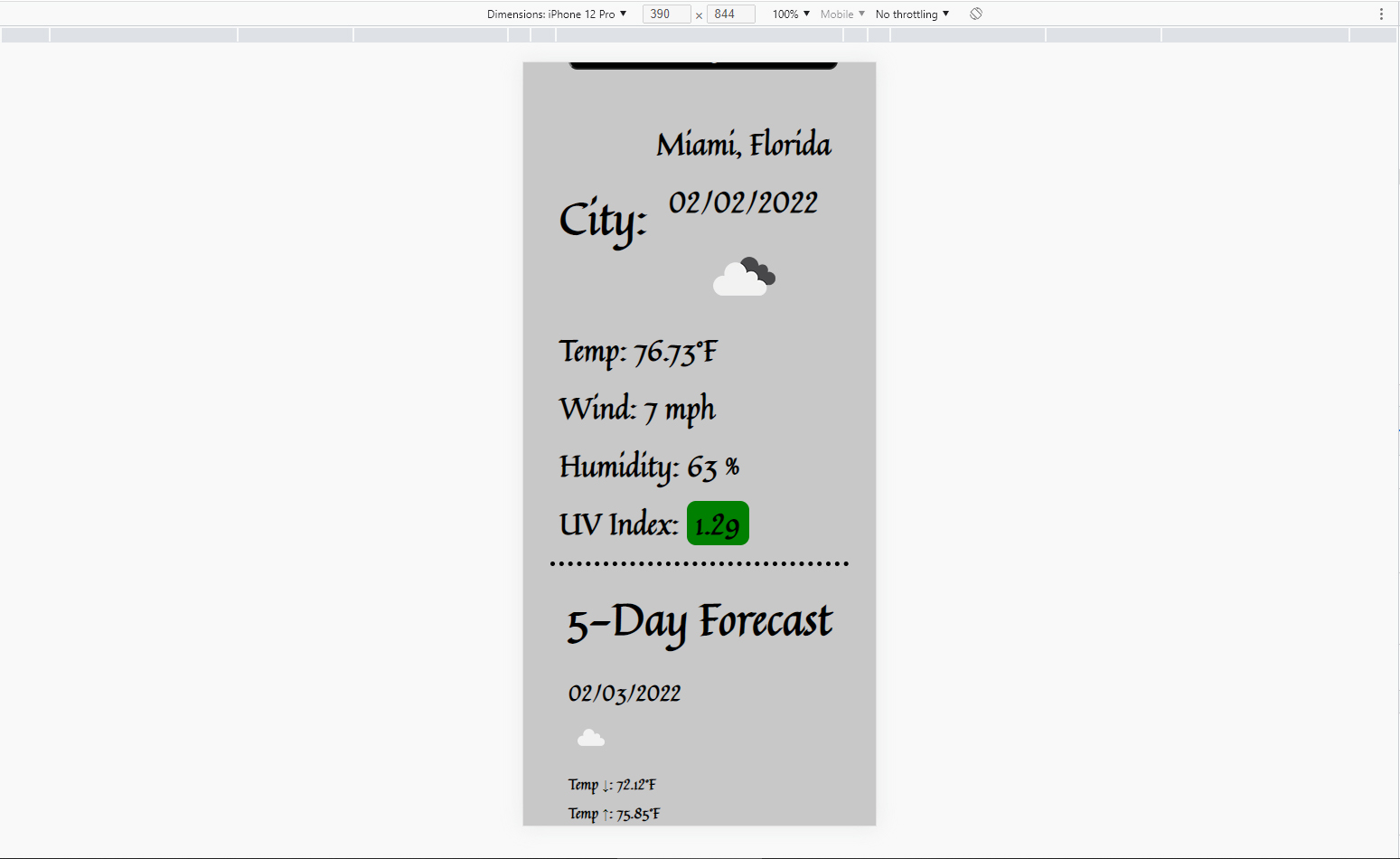The image size is (1400, 859).
Task: Click the Wind: 7 mph reading
Action: point(637,409)
